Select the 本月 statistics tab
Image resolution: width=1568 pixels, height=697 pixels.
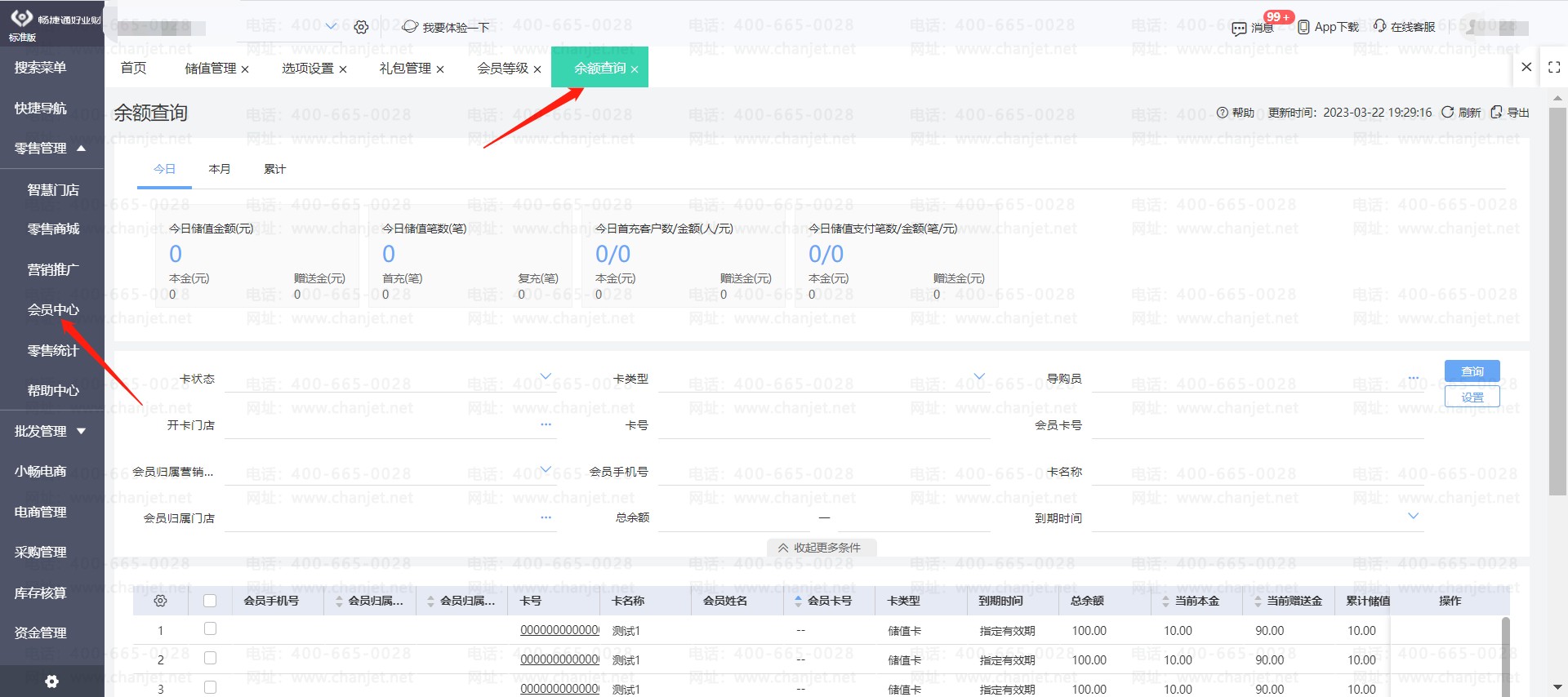point(220,169)
